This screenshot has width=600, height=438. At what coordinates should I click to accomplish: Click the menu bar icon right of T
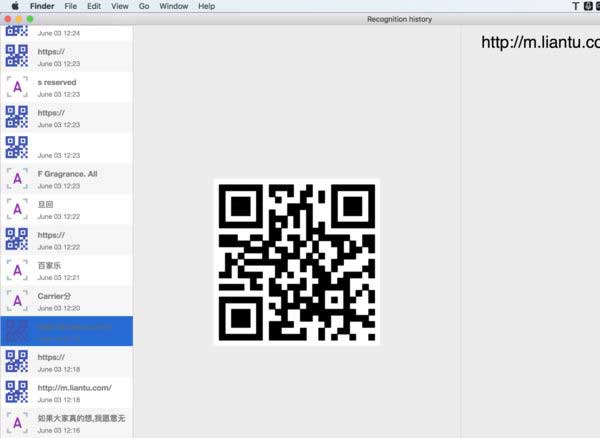tap(588, 6)
